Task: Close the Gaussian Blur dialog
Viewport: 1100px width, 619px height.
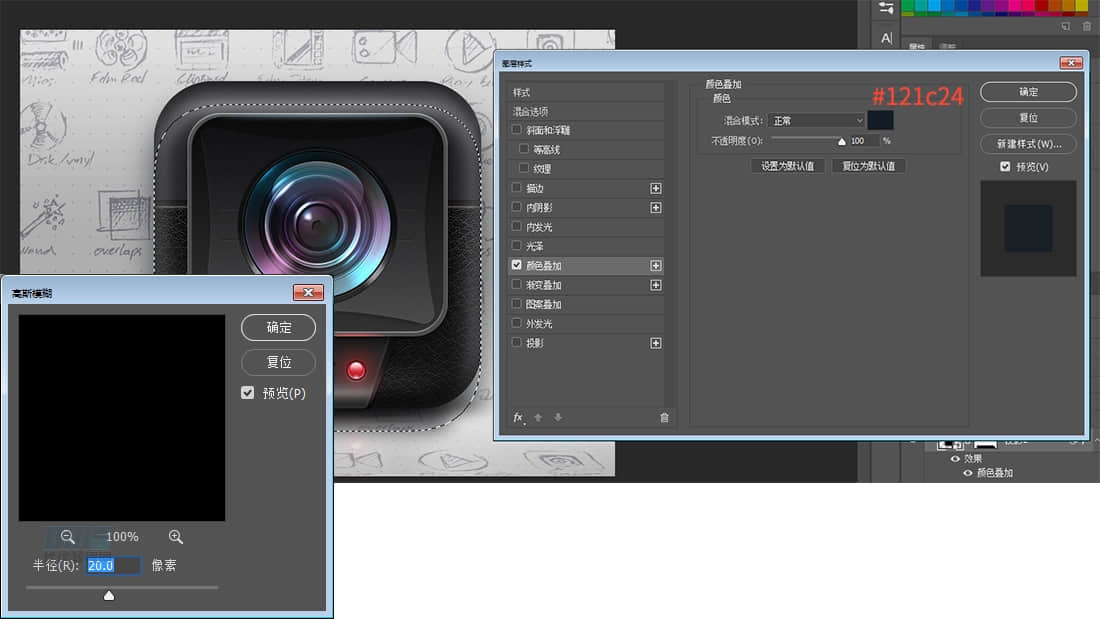Action: click(x=308, y=293)
